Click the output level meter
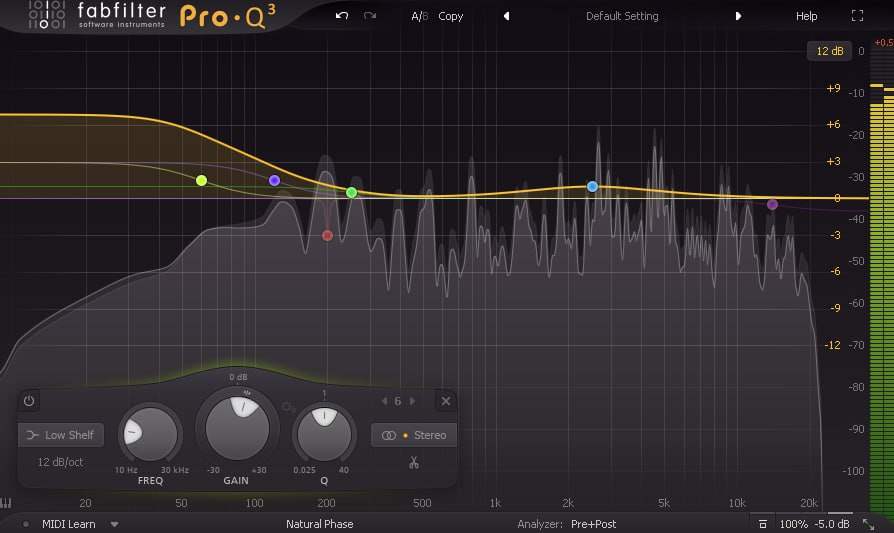This screenshot has height=533, width=894. (x=881, y=296)
